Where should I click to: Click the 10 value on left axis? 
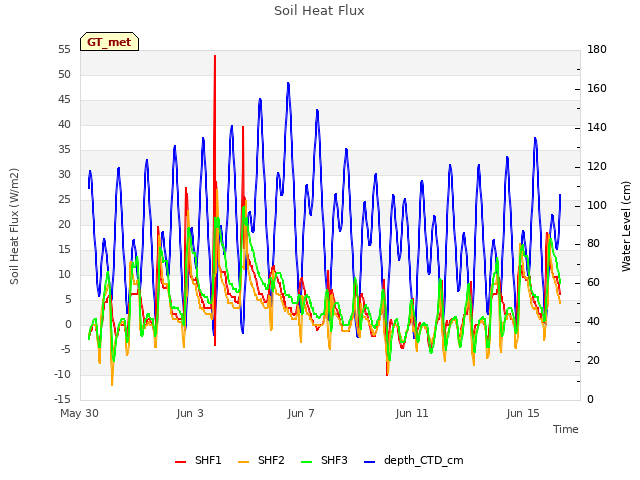click(x=64, y=275)
